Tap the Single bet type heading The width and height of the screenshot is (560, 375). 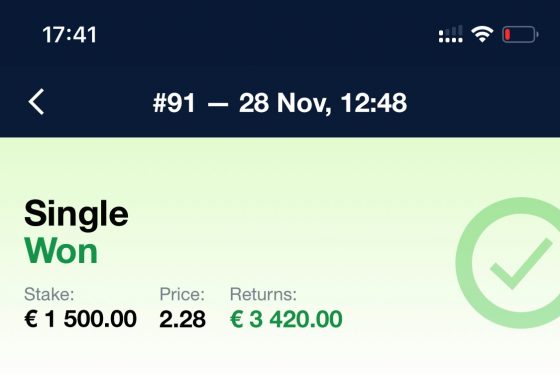(x=76, y=213)
